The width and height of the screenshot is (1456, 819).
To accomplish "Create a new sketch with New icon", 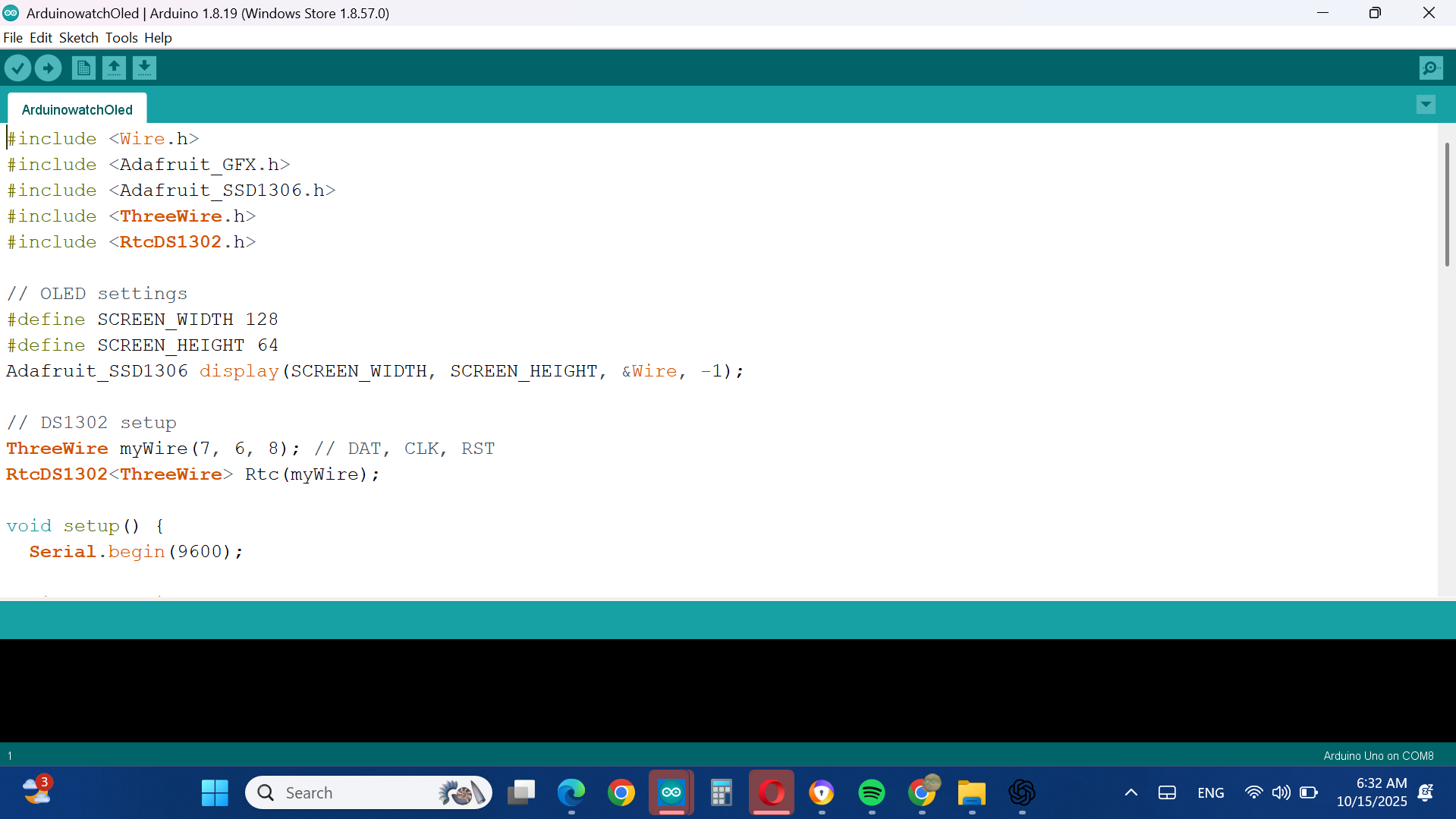I will pos(83,68).
